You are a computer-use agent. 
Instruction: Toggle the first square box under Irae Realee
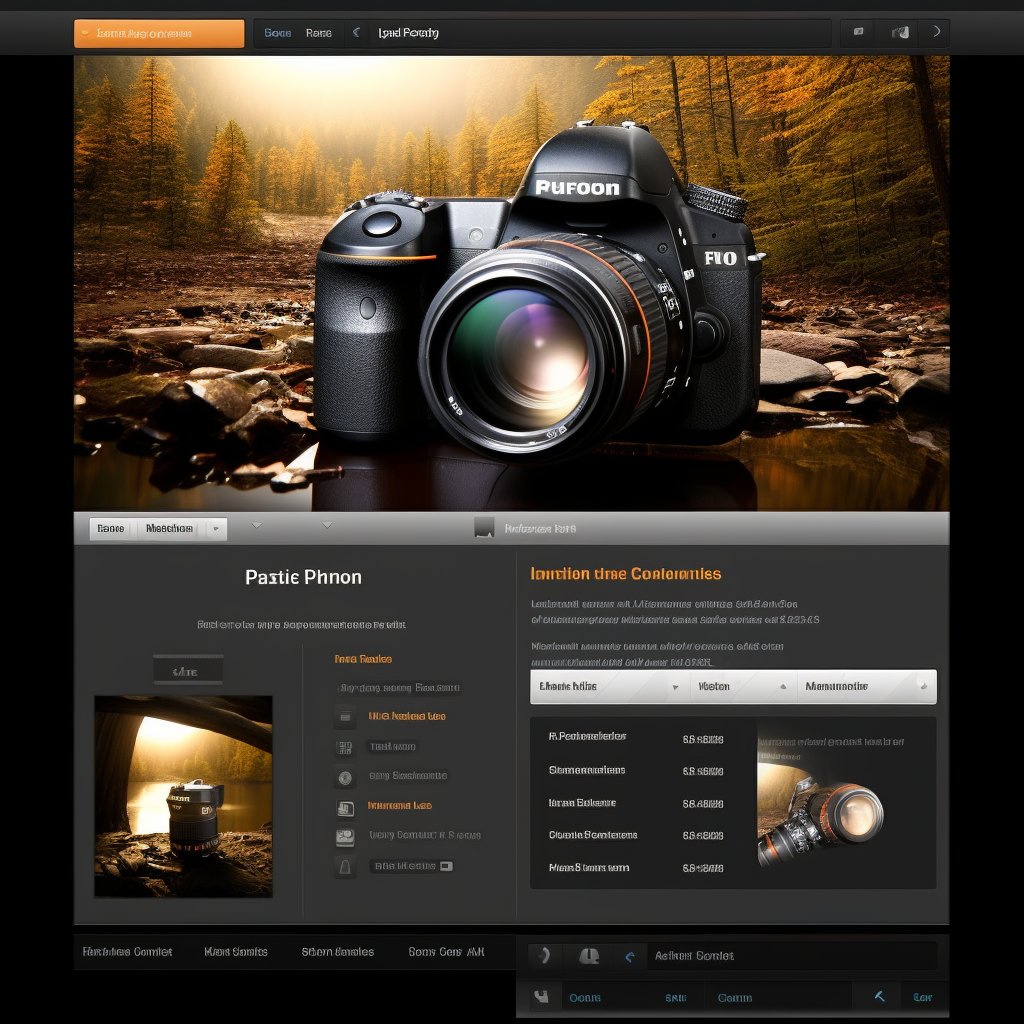pyautogui.click(x=344, y=716)
